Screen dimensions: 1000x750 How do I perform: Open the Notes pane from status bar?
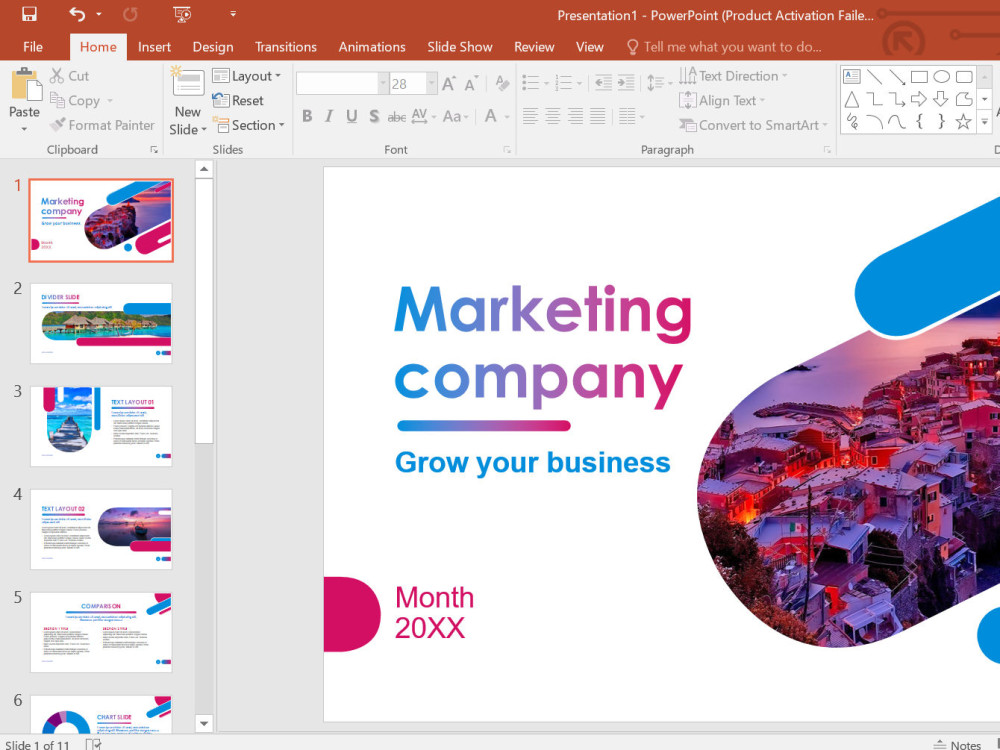(957, 744)
